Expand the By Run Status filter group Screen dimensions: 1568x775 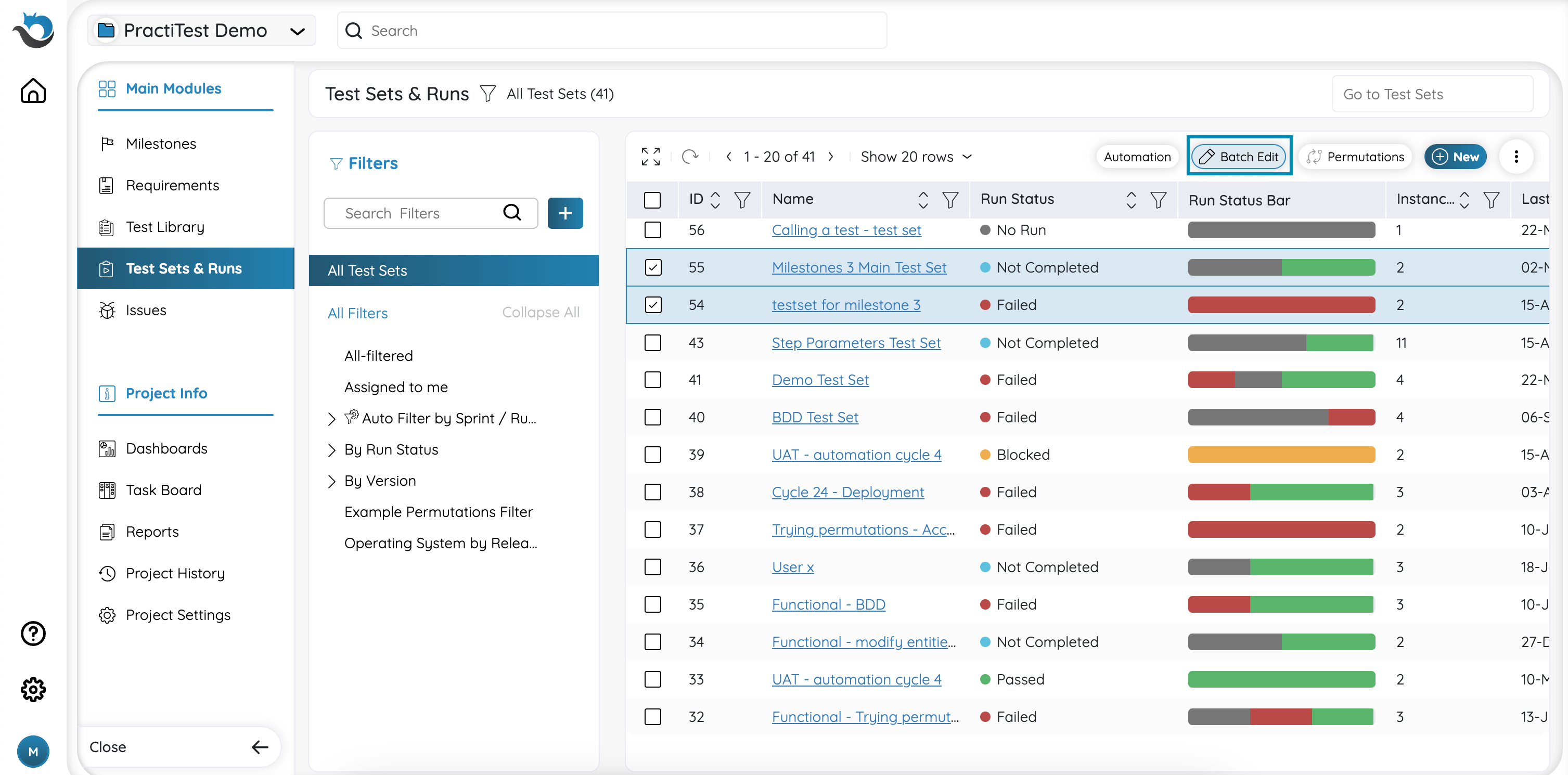(x=332, y=450)
